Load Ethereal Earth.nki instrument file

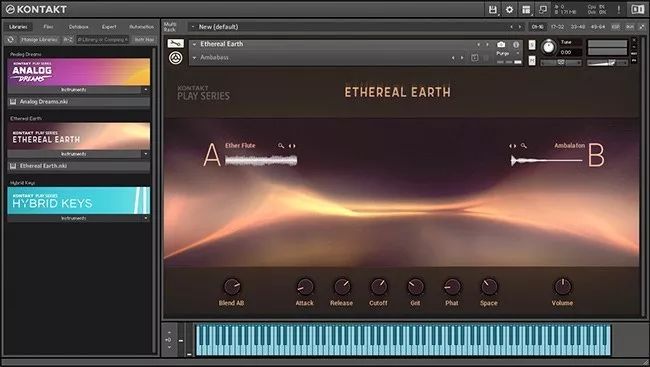tap(79, 166)
